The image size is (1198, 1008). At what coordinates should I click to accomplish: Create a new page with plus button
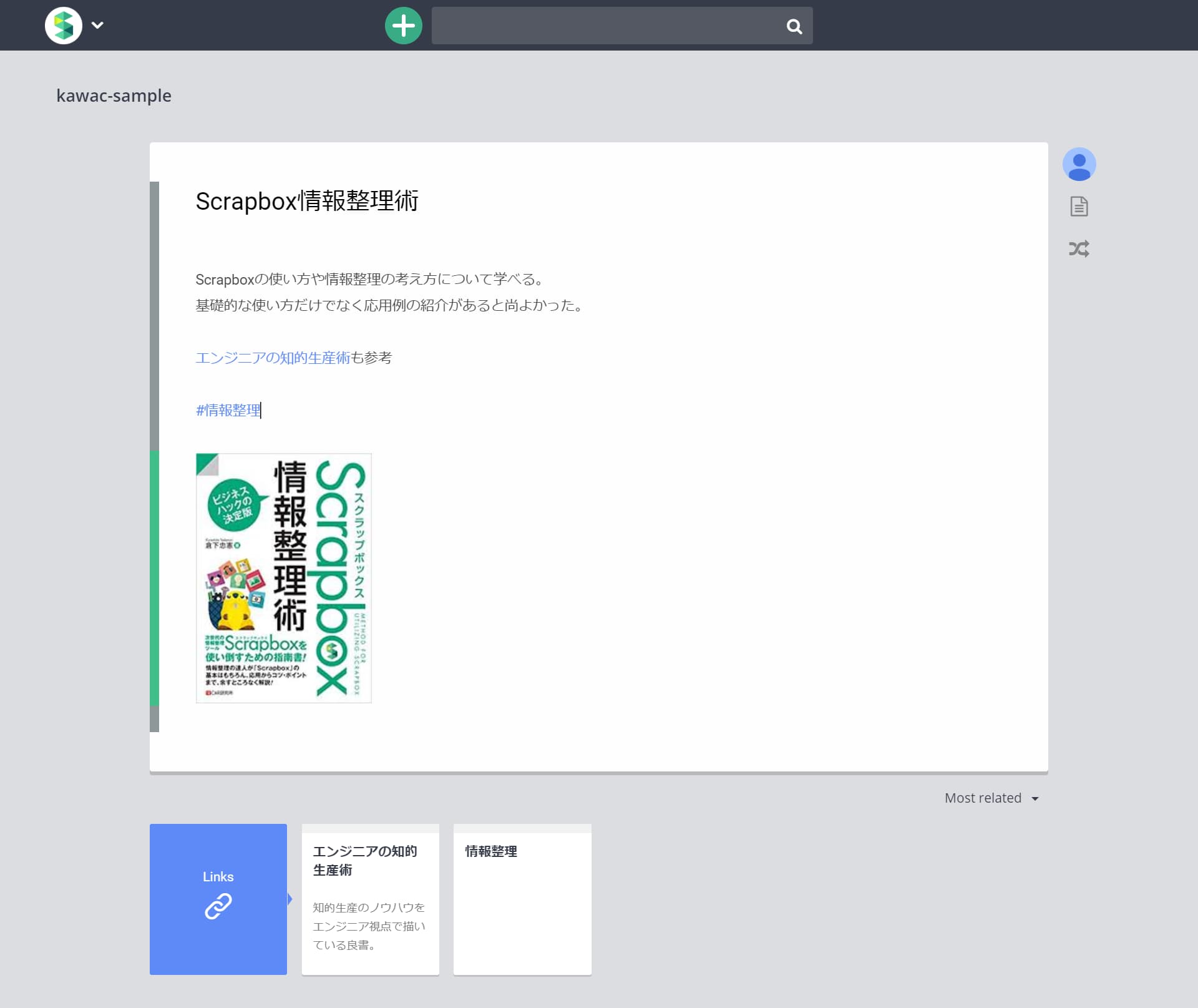point(404,26)
